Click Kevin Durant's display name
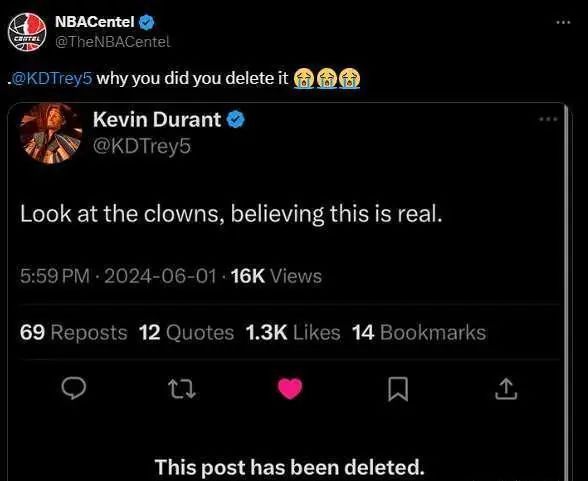 click(x=157, y=120)
